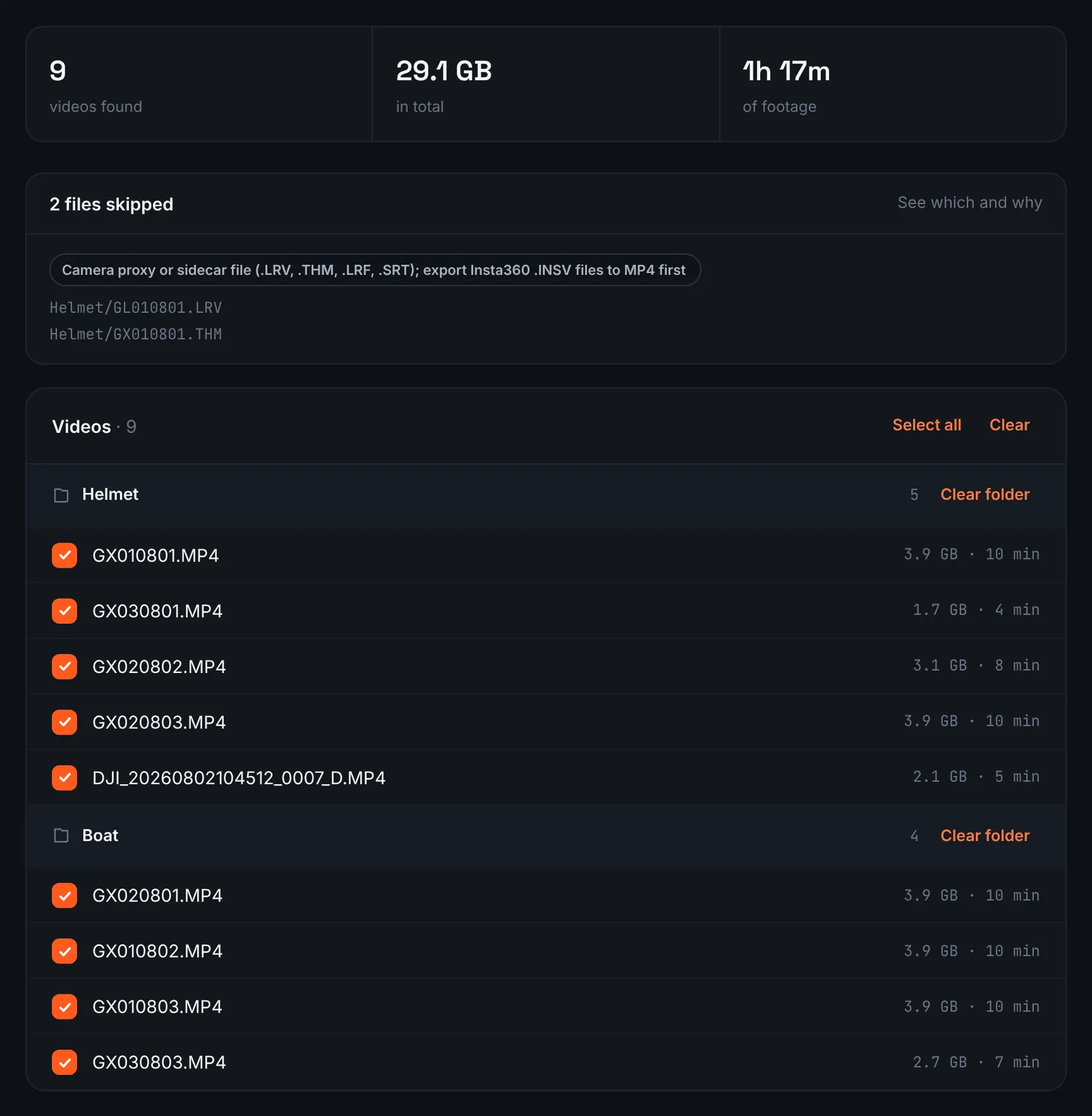Viewport: 1092px width, 1116px height.
Task: Click the GX030803.MP4 file name
Action: click(159, 1062)
